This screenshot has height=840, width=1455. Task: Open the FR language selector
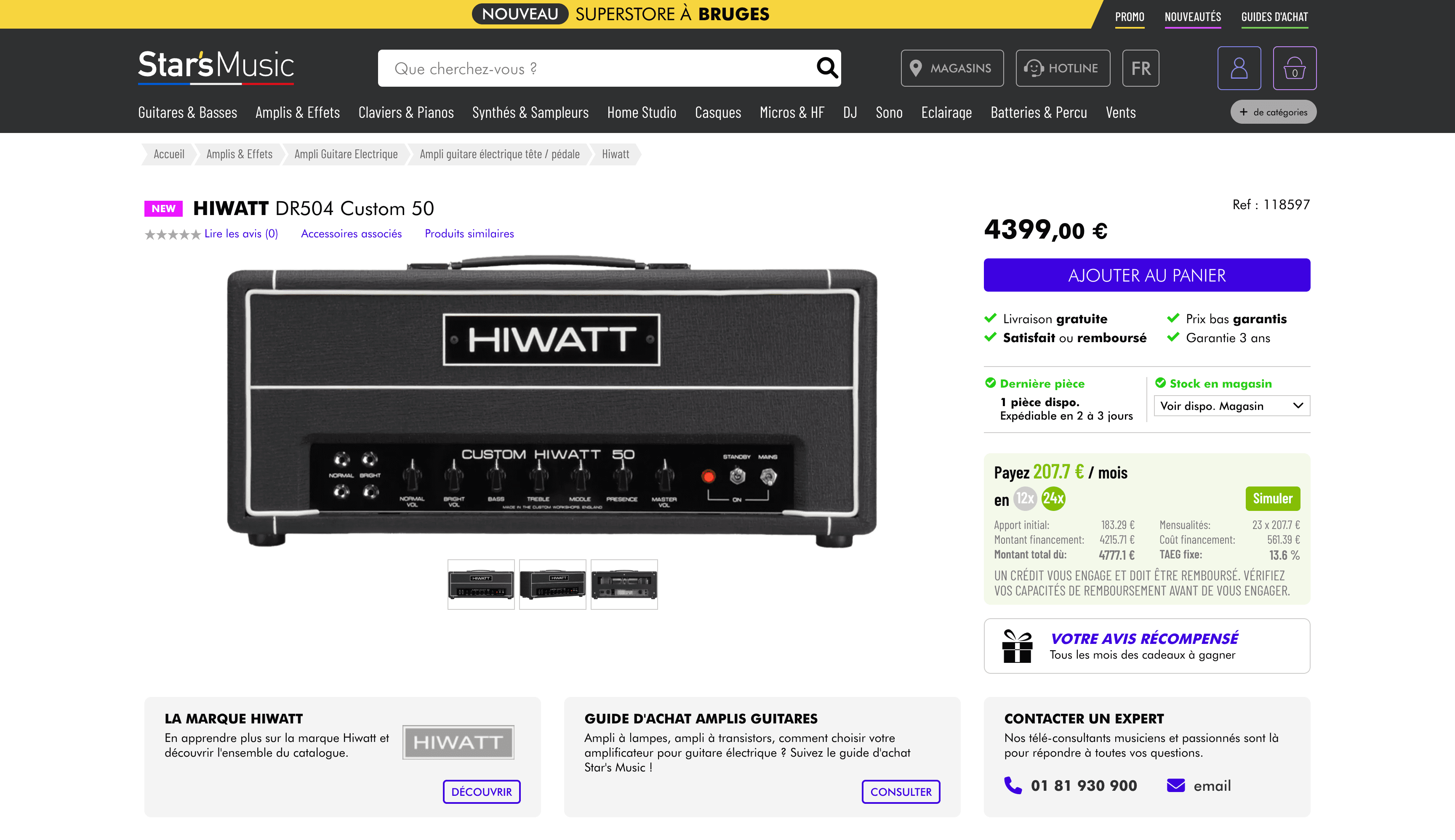(x=1140, y=68)
